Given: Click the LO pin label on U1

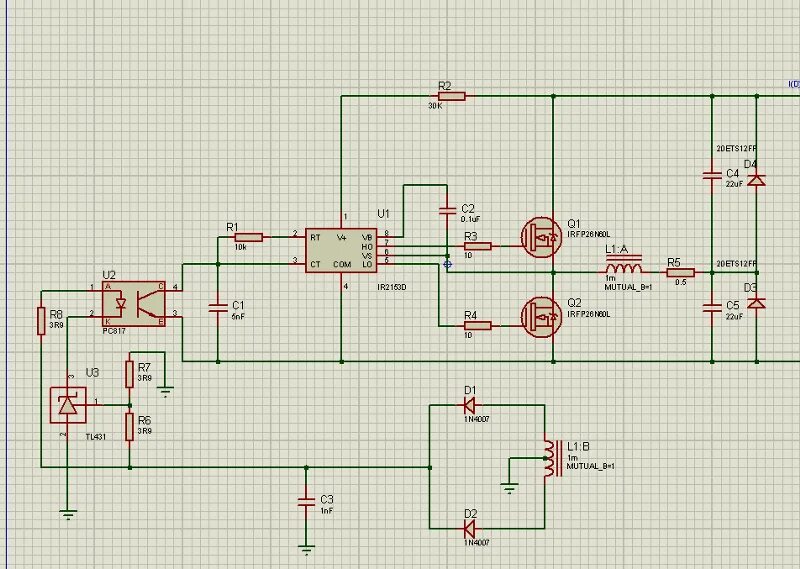Looking at the screenshot, I should pyautogui.click(x=367, y=264).
